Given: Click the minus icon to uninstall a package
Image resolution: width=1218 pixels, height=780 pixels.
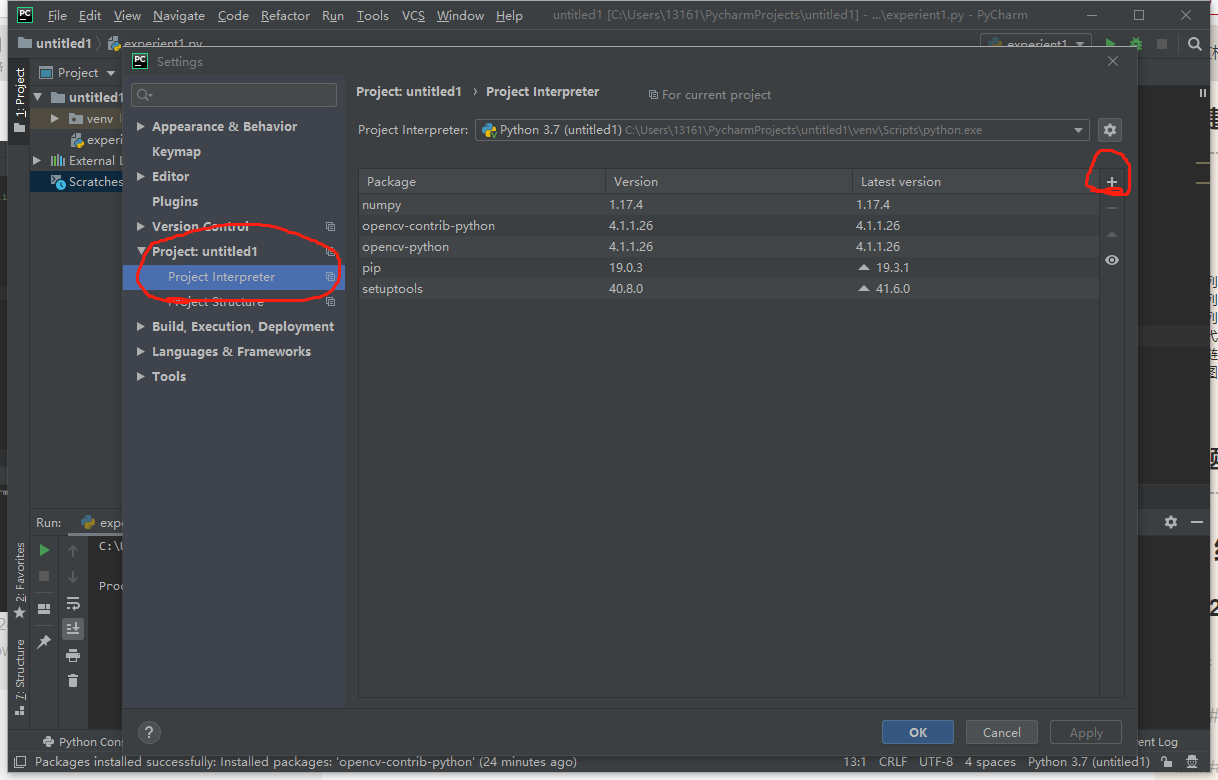Looking at the screenshot, I should click(1112, 208).
